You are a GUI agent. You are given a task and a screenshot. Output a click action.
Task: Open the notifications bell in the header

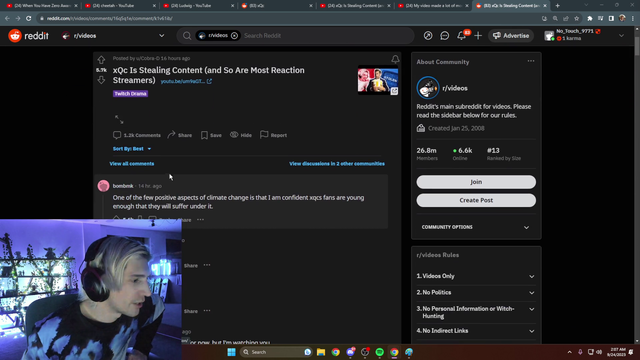461,36
